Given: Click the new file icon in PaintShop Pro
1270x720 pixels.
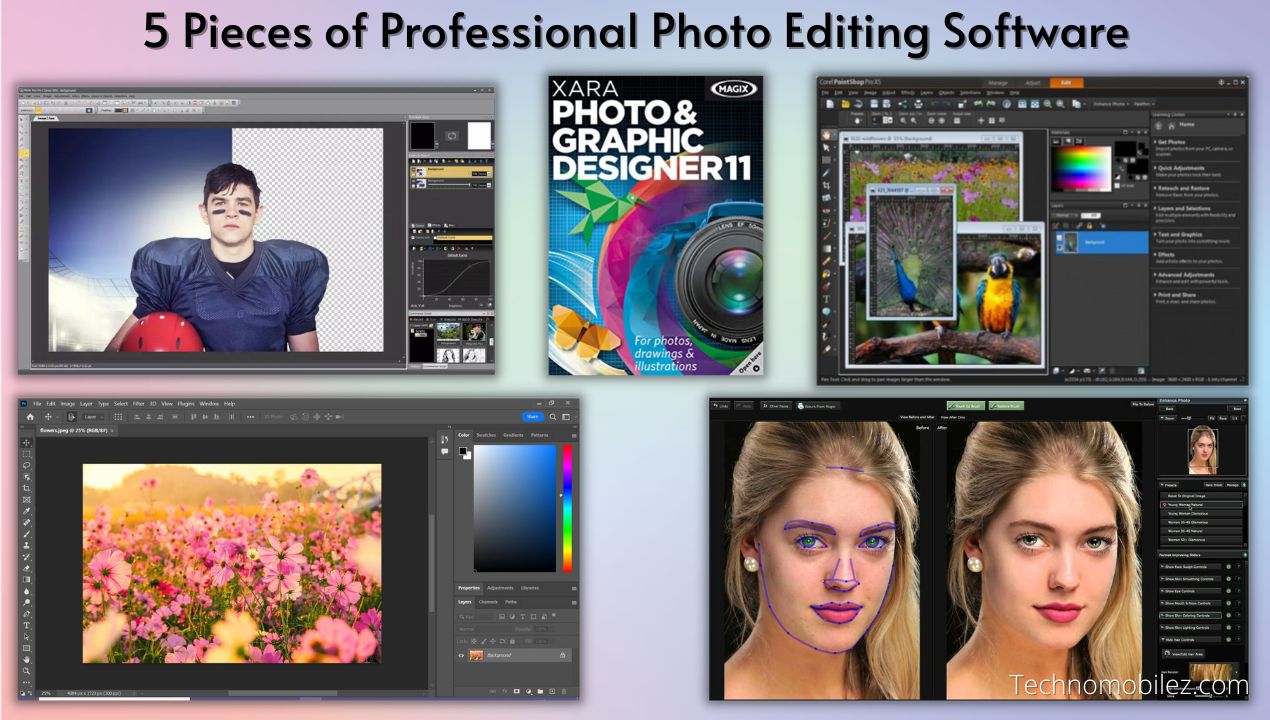Looking at the screenshot, I should [x=830, y=104].
